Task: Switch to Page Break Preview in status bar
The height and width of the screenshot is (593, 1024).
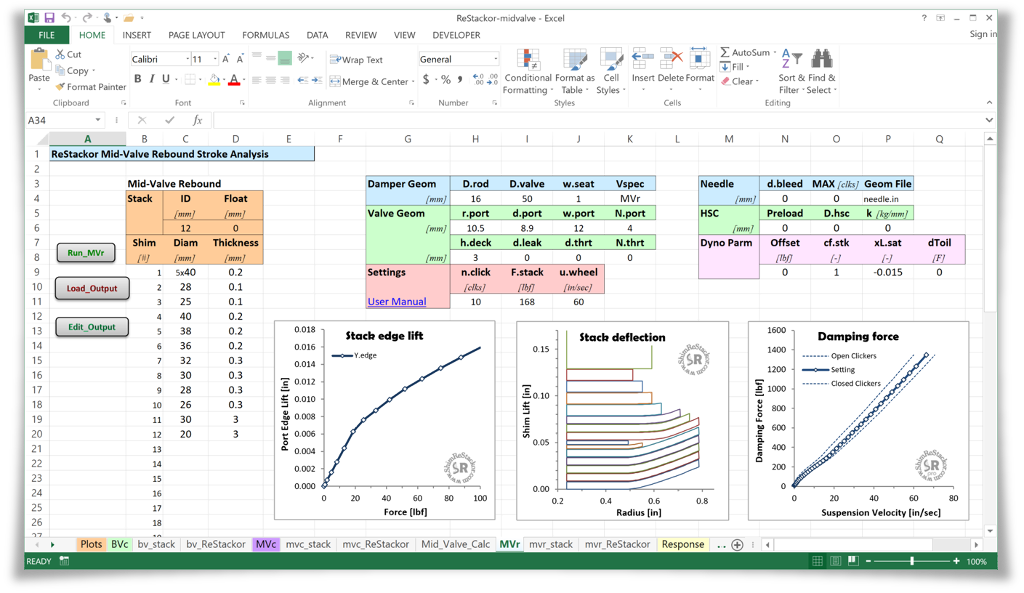Action: pyautogui.click(x=853, y=561)
